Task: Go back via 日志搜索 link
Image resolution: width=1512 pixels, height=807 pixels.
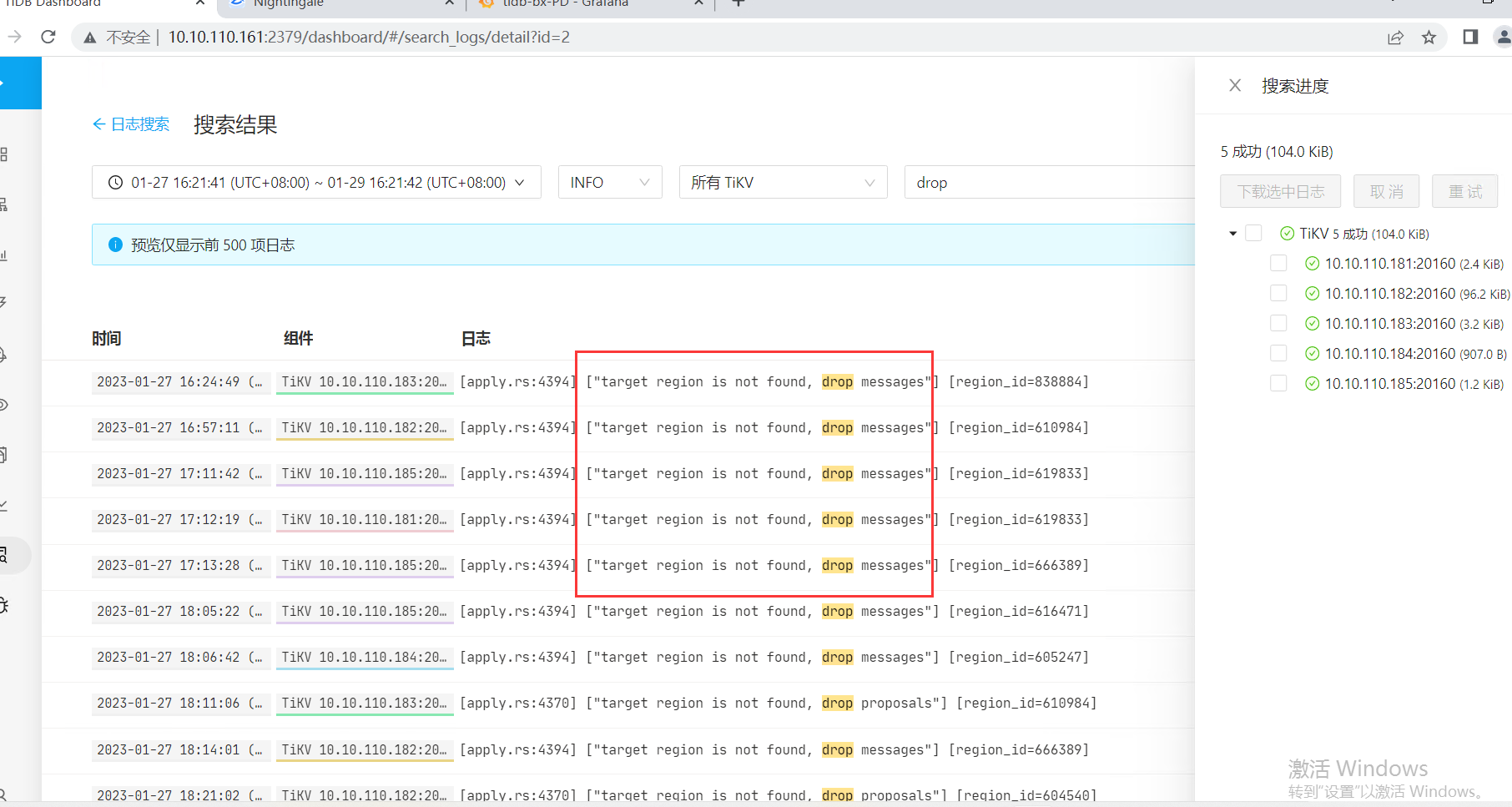Action: click(x=131, y=124)
